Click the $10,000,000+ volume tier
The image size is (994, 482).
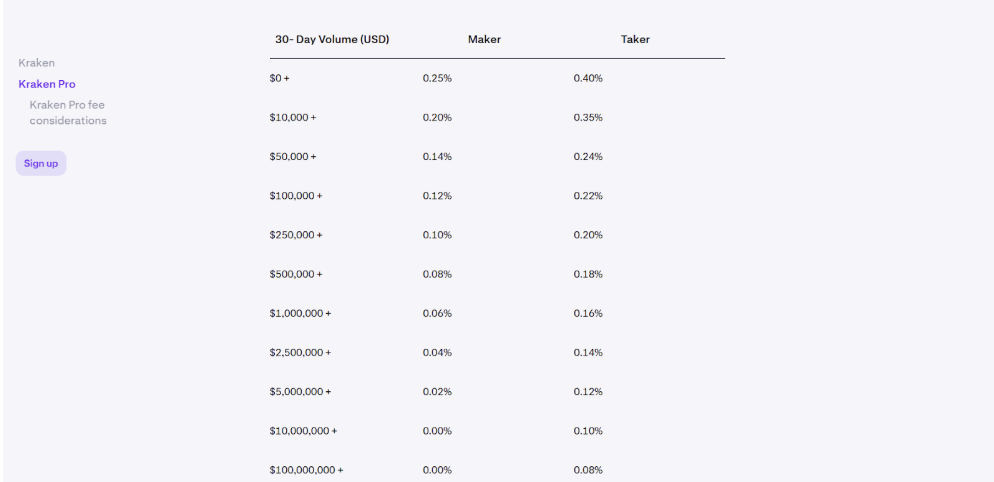(303, 431)
